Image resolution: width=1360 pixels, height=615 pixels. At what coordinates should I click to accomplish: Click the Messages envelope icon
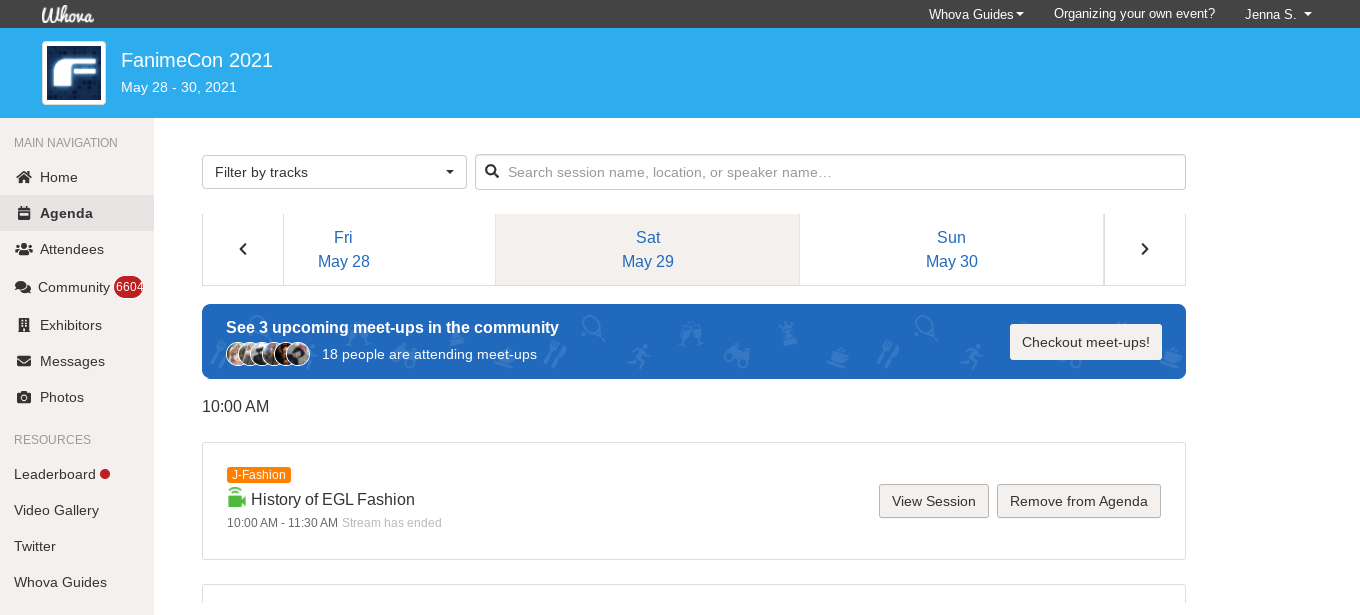point(24,361)
